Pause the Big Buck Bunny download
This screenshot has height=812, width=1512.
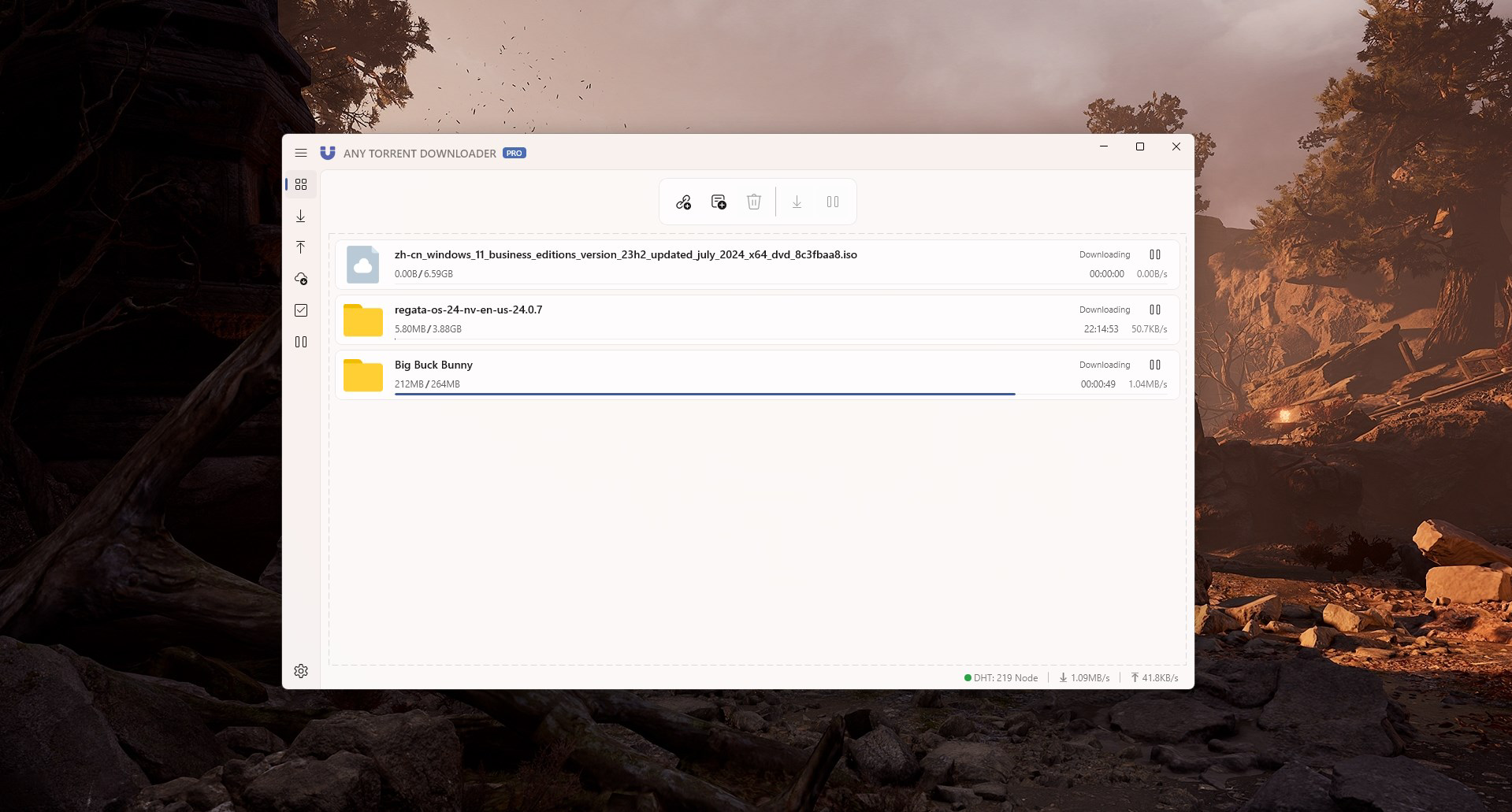1155,365
